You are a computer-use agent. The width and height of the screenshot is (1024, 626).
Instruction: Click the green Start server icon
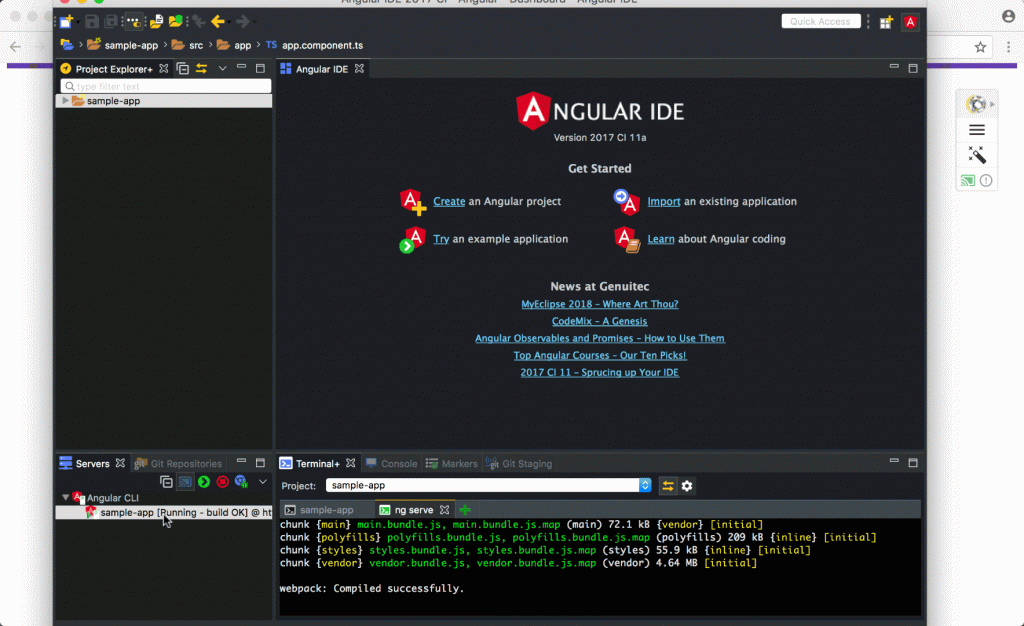[204, 482]
